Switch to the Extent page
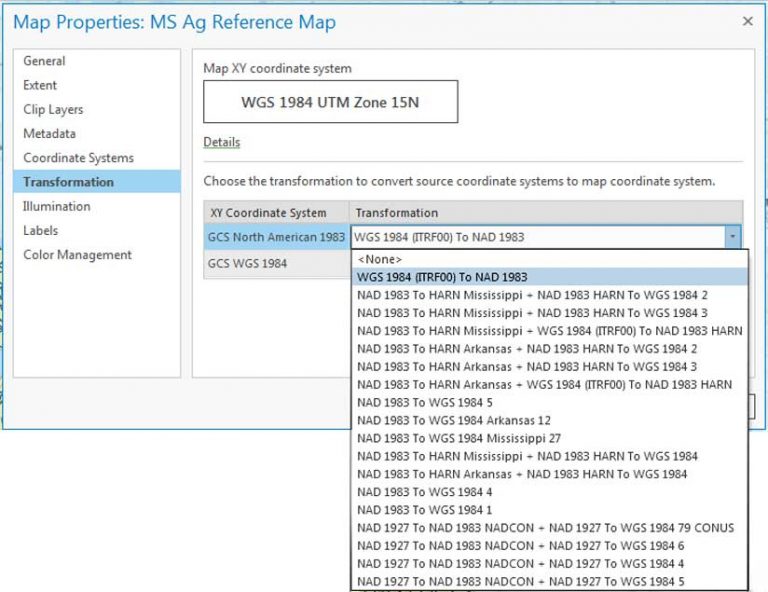Viewport: 768px width, 592px height. pos(40,85)
